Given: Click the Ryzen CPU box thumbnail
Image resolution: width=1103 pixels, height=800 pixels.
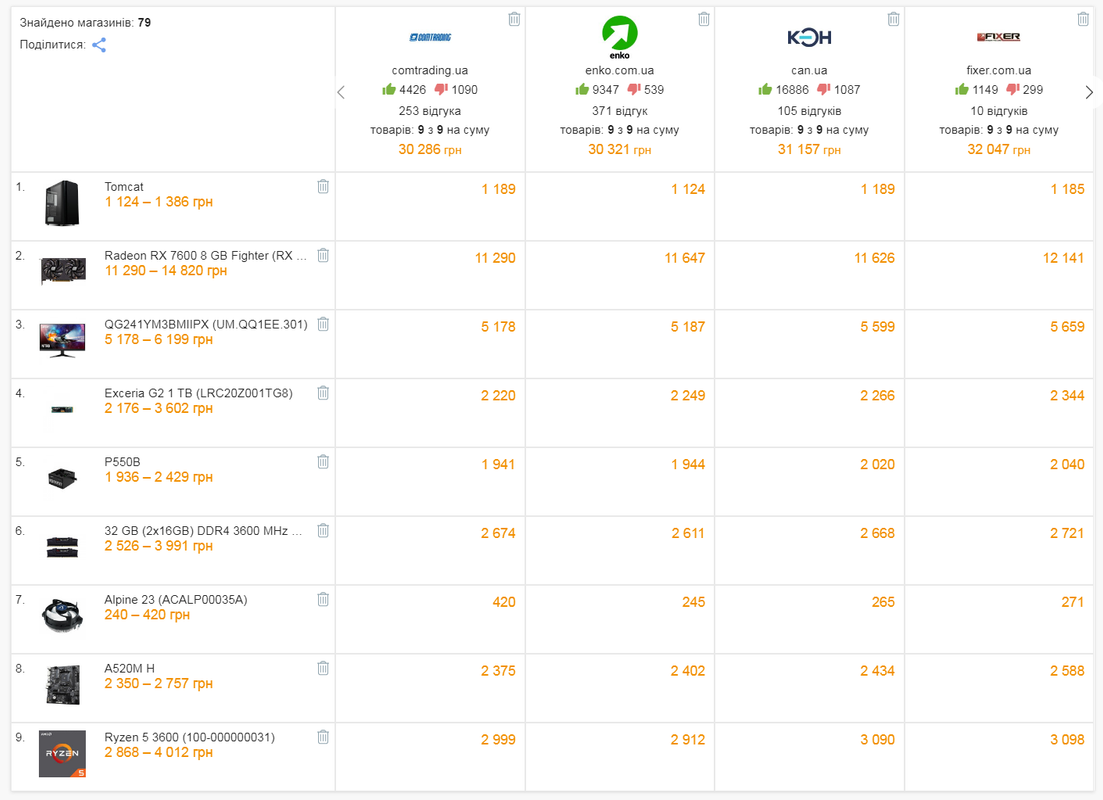Looking at the screenshot, I should tap(63, 754).
